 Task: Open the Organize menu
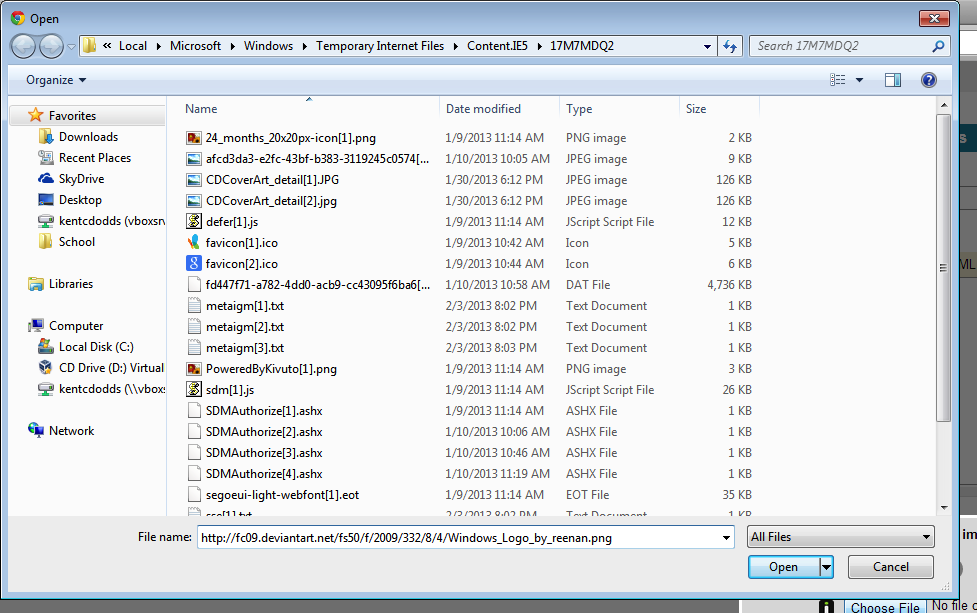point(56,80)
